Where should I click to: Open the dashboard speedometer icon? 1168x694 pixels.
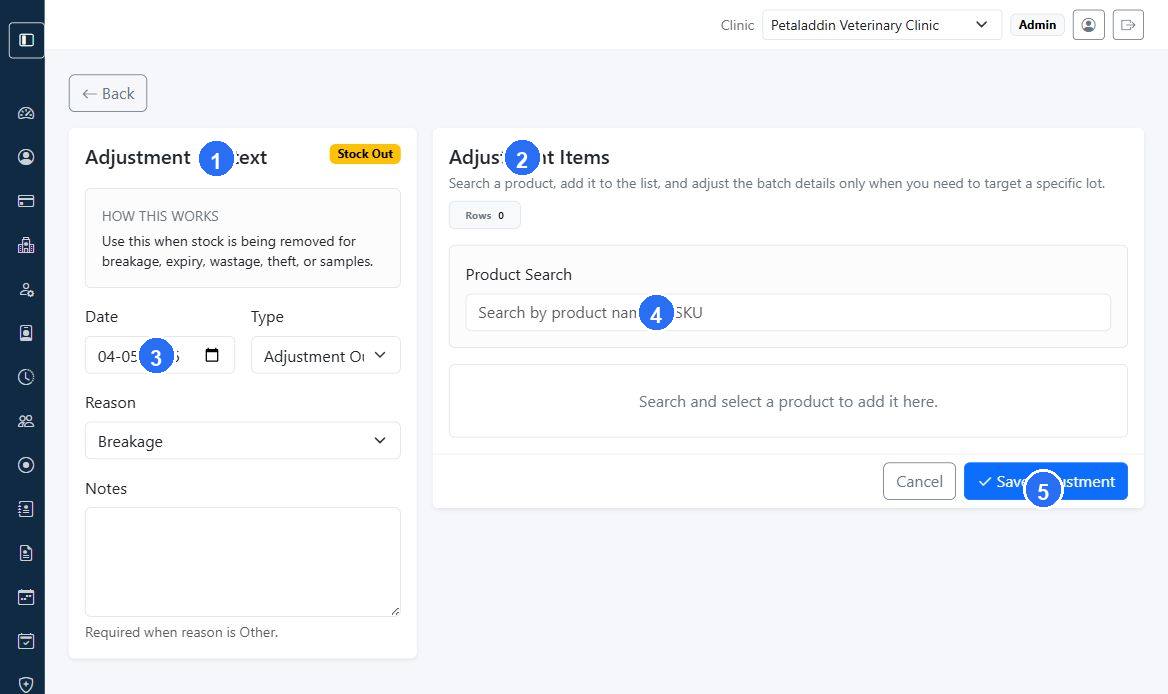pos(26,113)
